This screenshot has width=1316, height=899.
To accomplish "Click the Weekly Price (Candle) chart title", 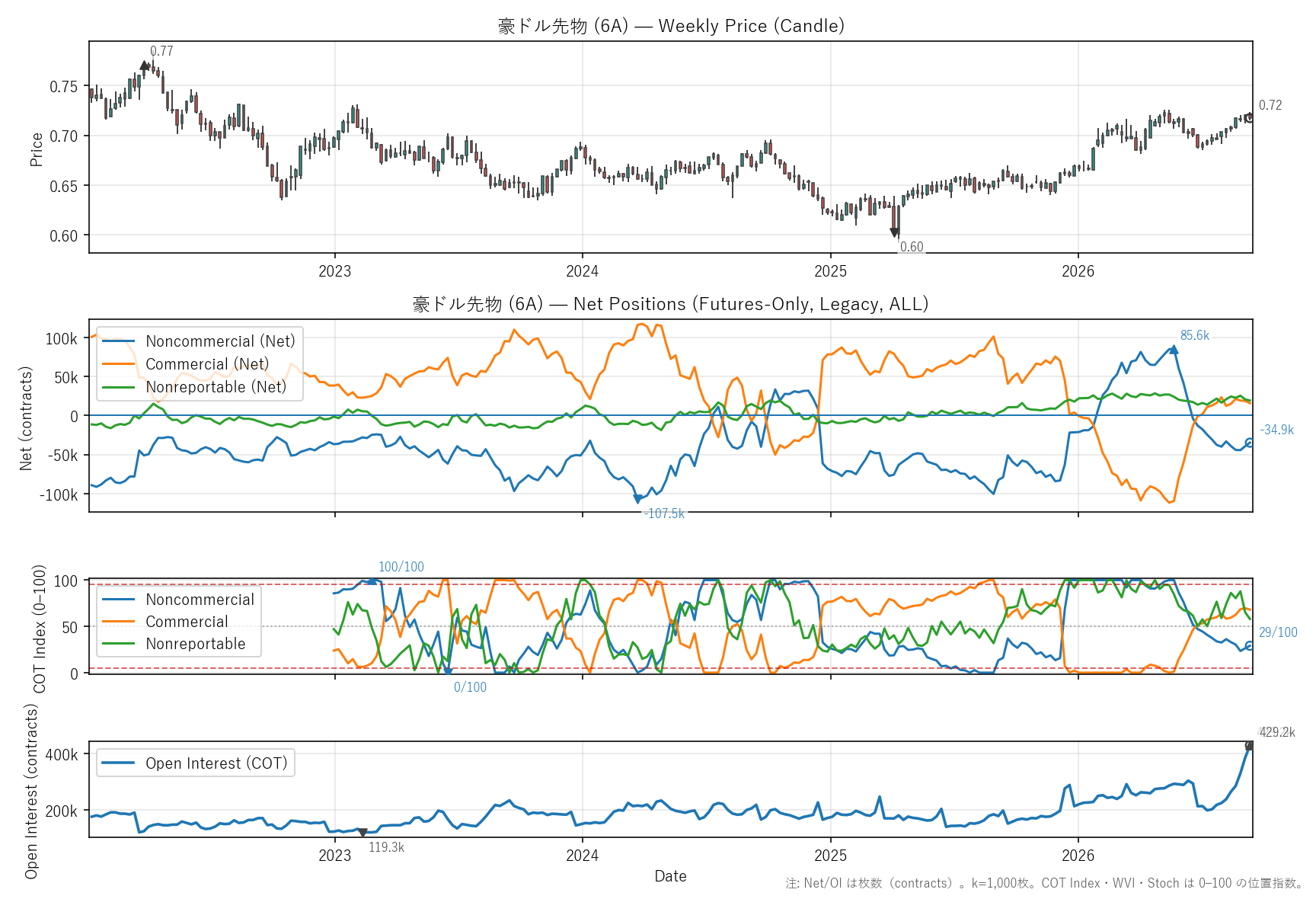I will click(671, 26).
